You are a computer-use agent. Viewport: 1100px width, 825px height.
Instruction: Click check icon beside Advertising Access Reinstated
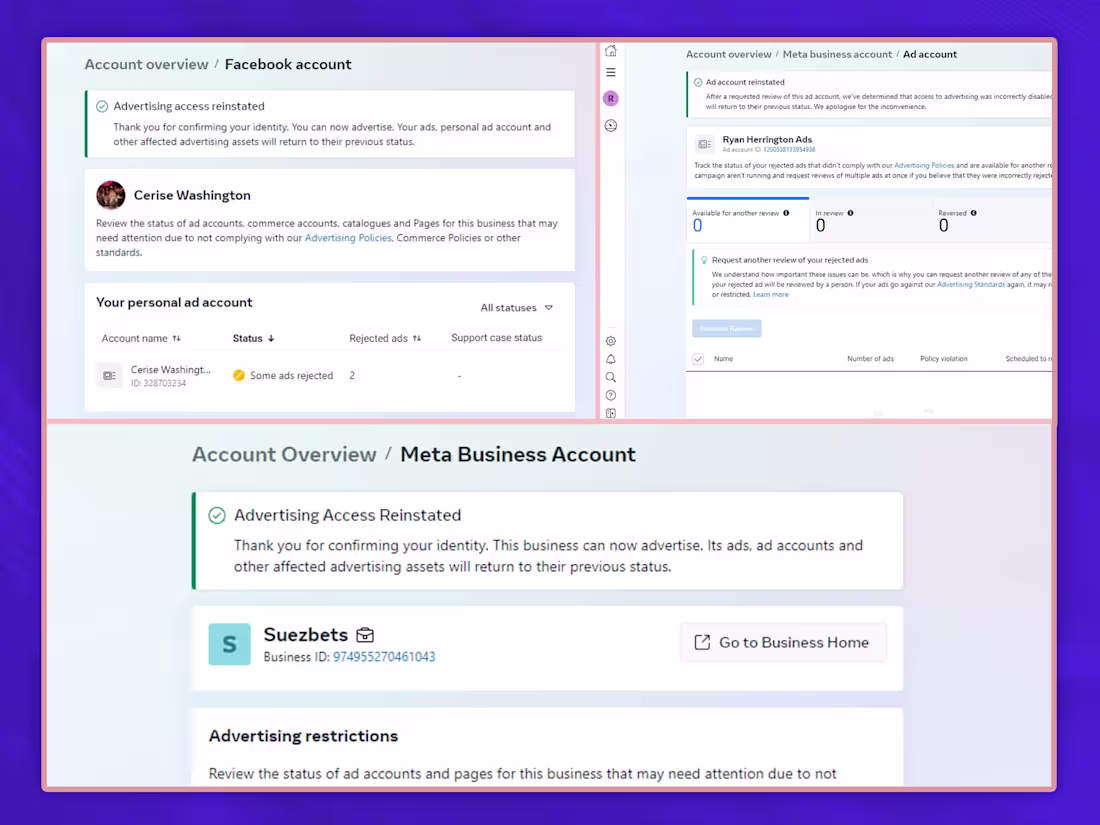[x=217, y=516]
